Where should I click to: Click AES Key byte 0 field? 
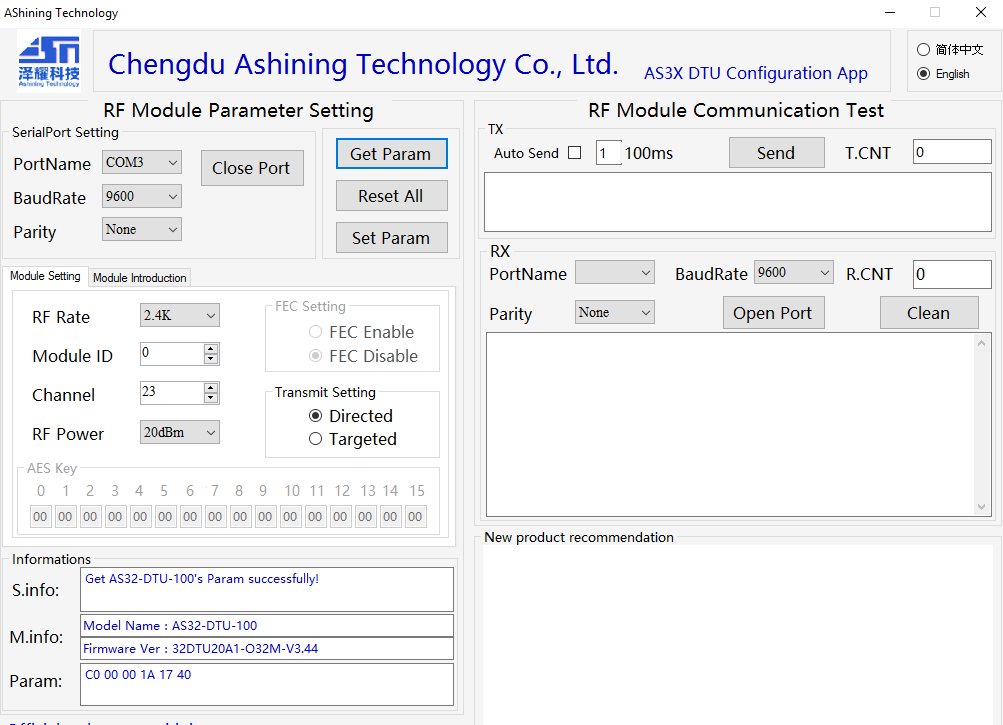40,516
